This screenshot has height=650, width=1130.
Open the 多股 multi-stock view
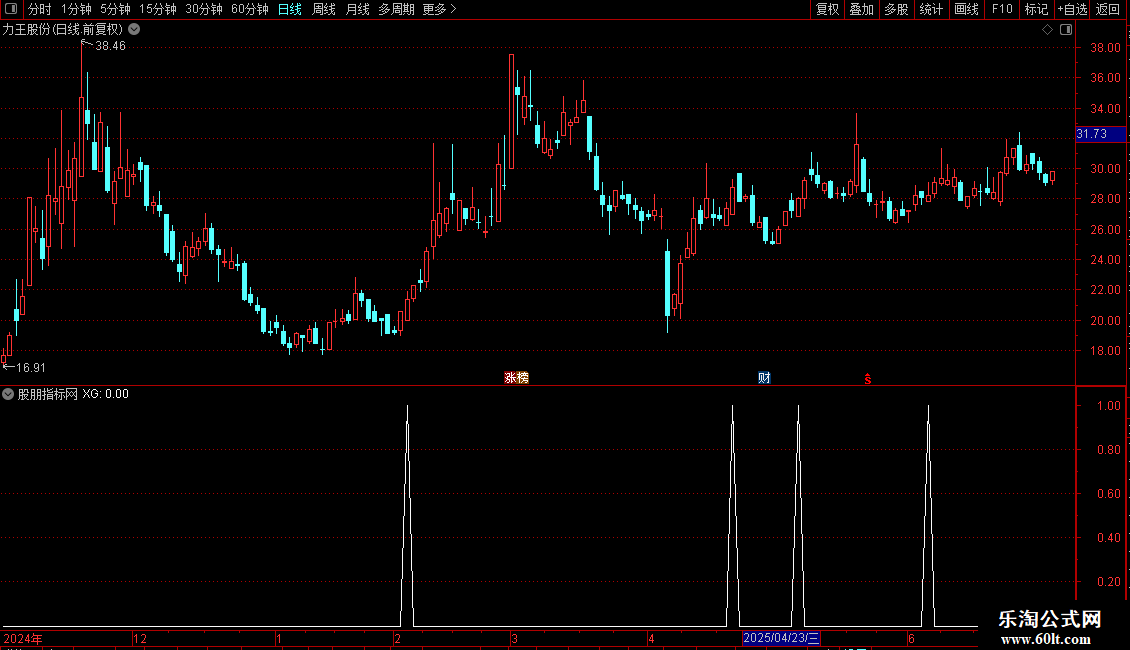pyautogui.click(x=897, y=9)
